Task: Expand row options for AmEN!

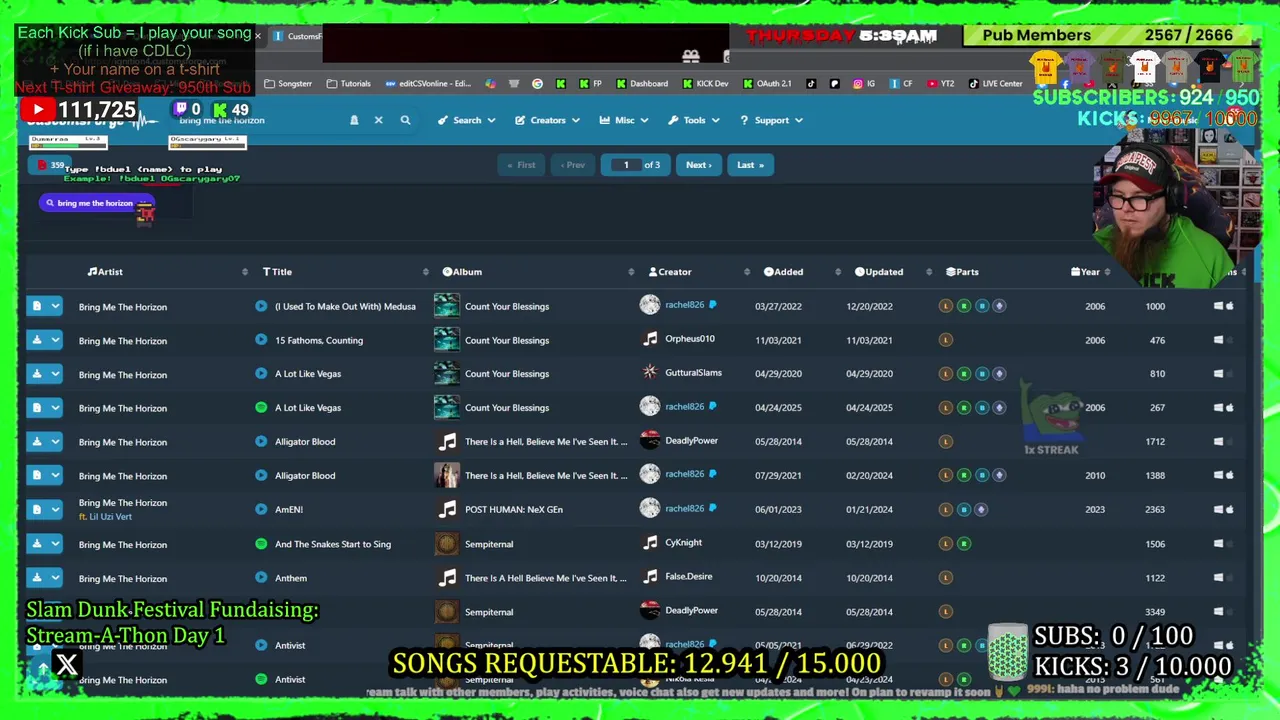Action: click(56, 509)
